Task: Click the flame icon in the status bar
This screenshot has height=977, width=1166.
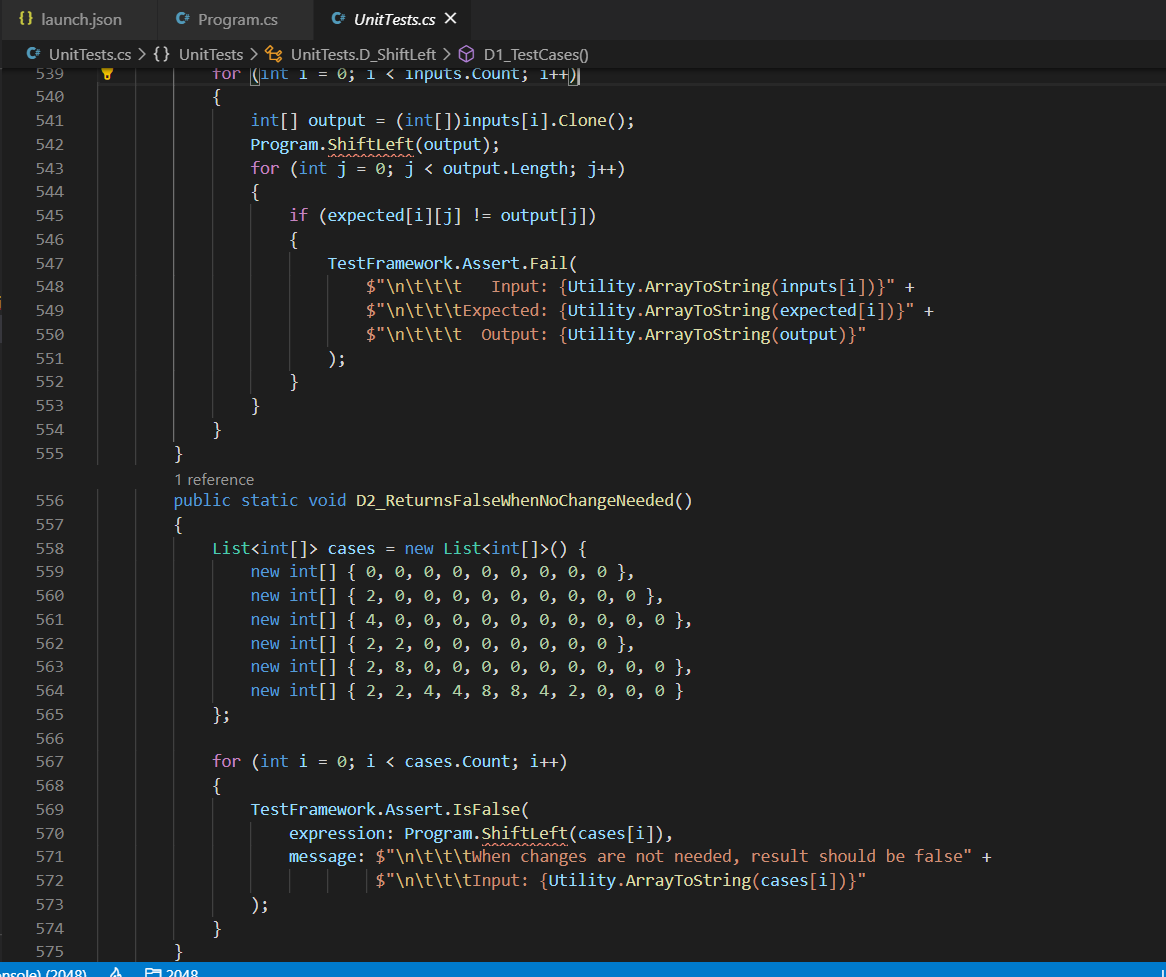Action: click(x=116, y=971)
